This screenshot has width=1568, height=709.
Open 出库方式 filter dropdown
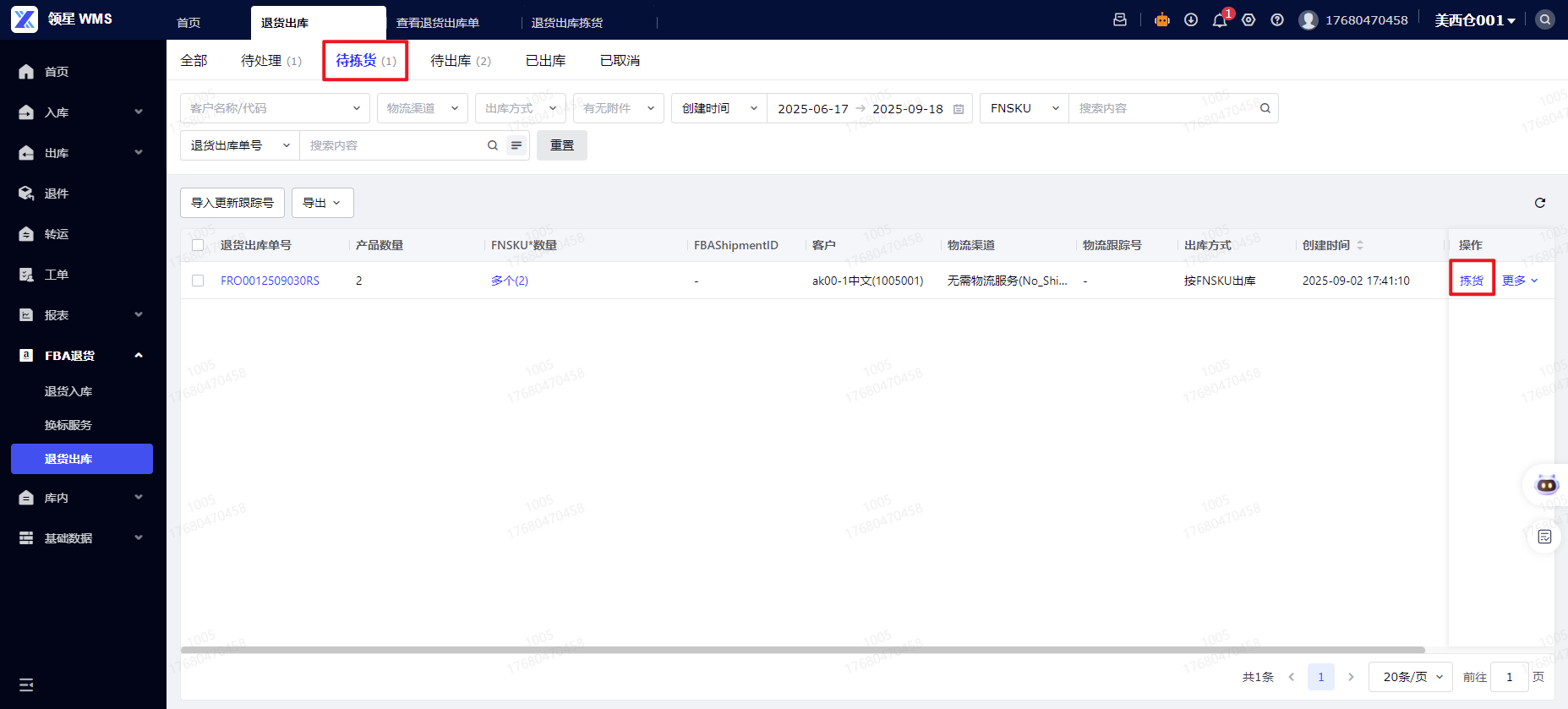click(x=520, y=108)
